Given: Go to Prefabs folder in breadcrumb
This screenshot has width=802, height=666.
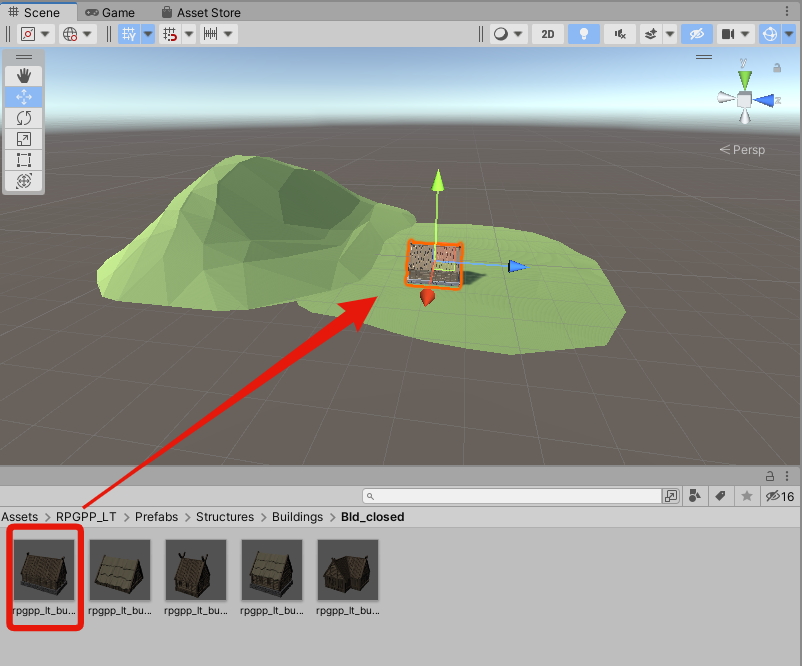Looking at the screenshot, I should pos(156,517).
